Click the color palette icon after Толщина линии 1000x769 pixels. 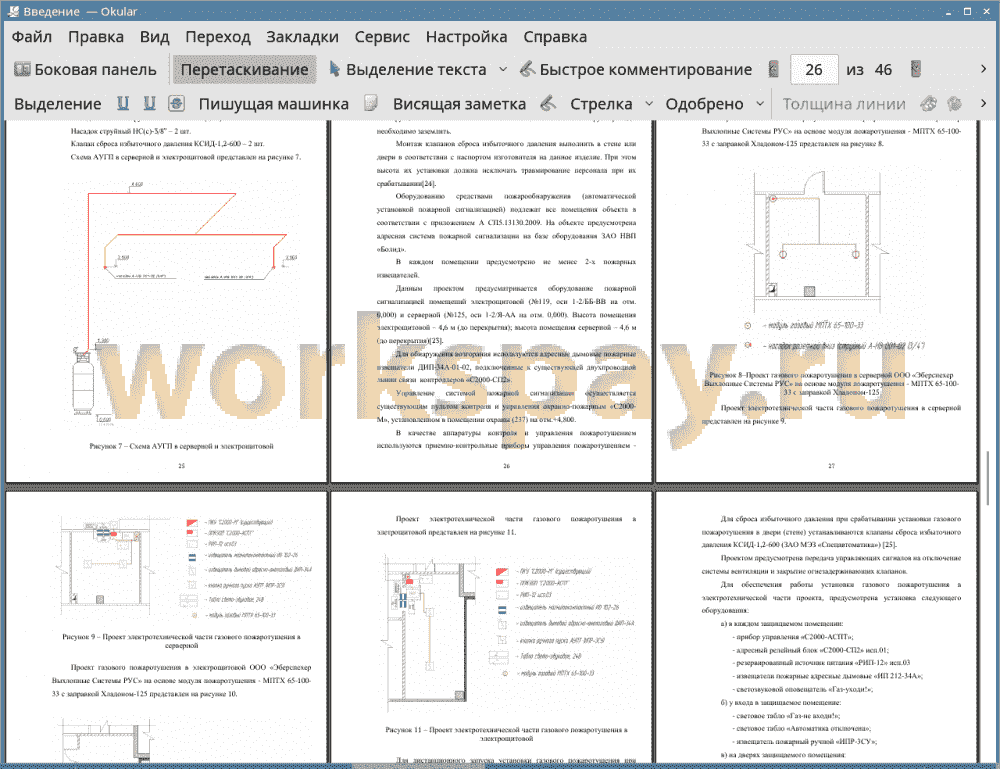[x=929, y=103]
